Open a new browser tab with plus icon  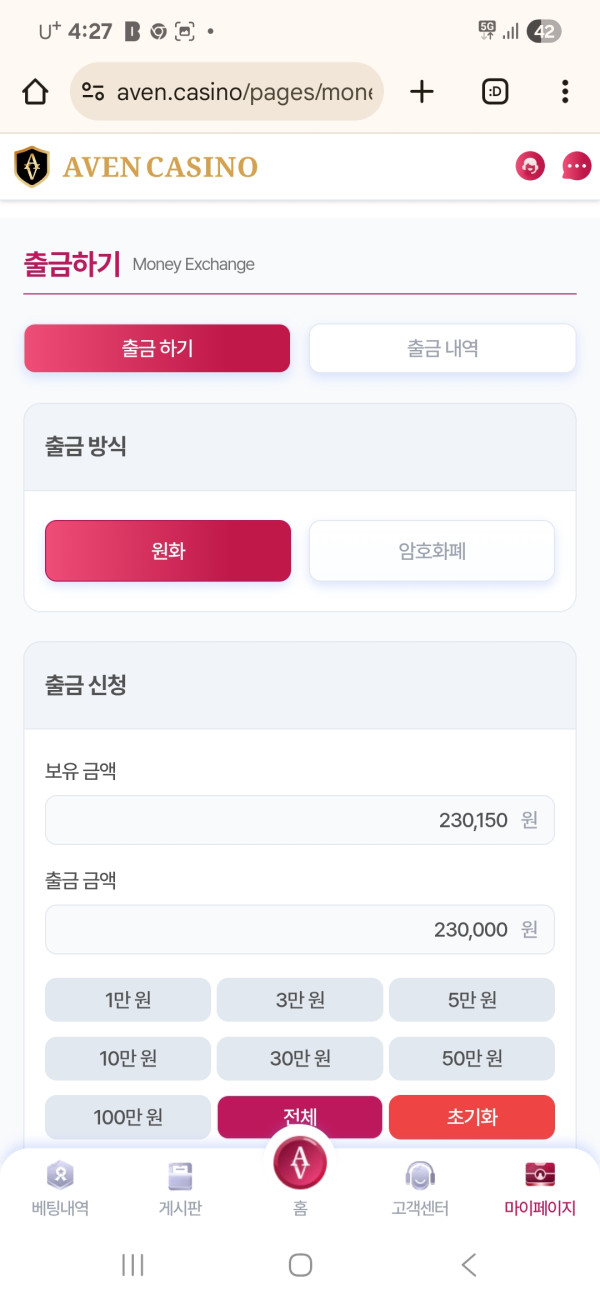pyautogui.click(x=423, y=92)
